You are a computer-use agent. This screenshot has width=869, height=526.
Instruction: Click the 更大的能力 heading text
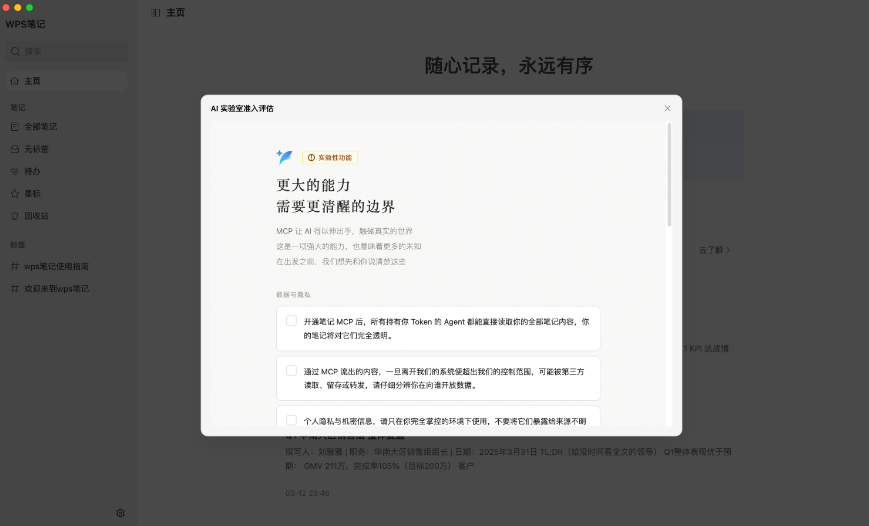tap(313, 185)
